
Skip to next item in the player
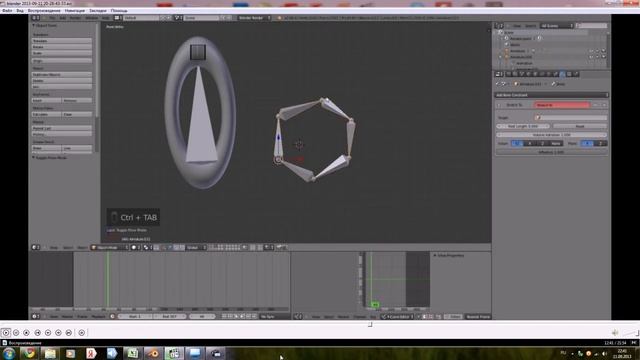(x=69, y=333)
